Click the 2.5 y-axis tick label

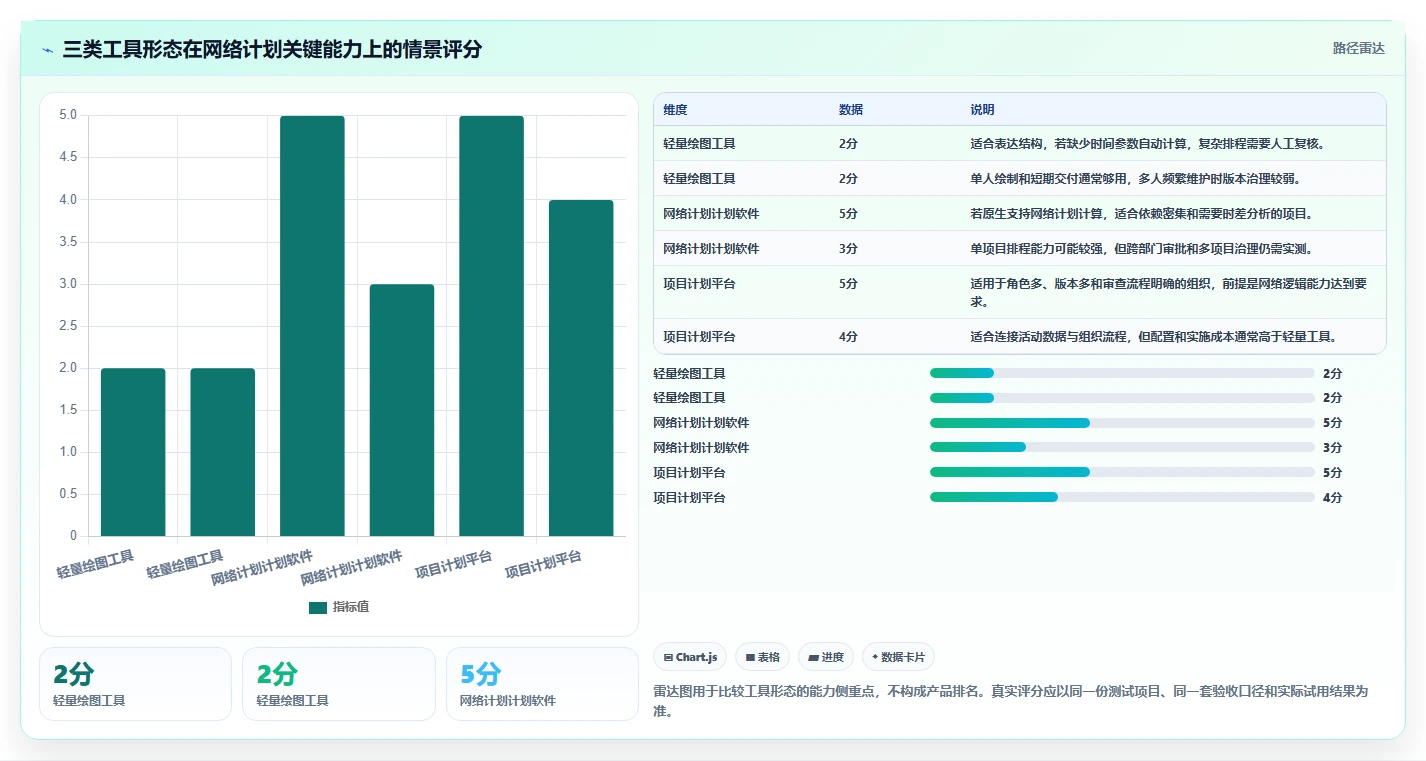click(68, 326)
